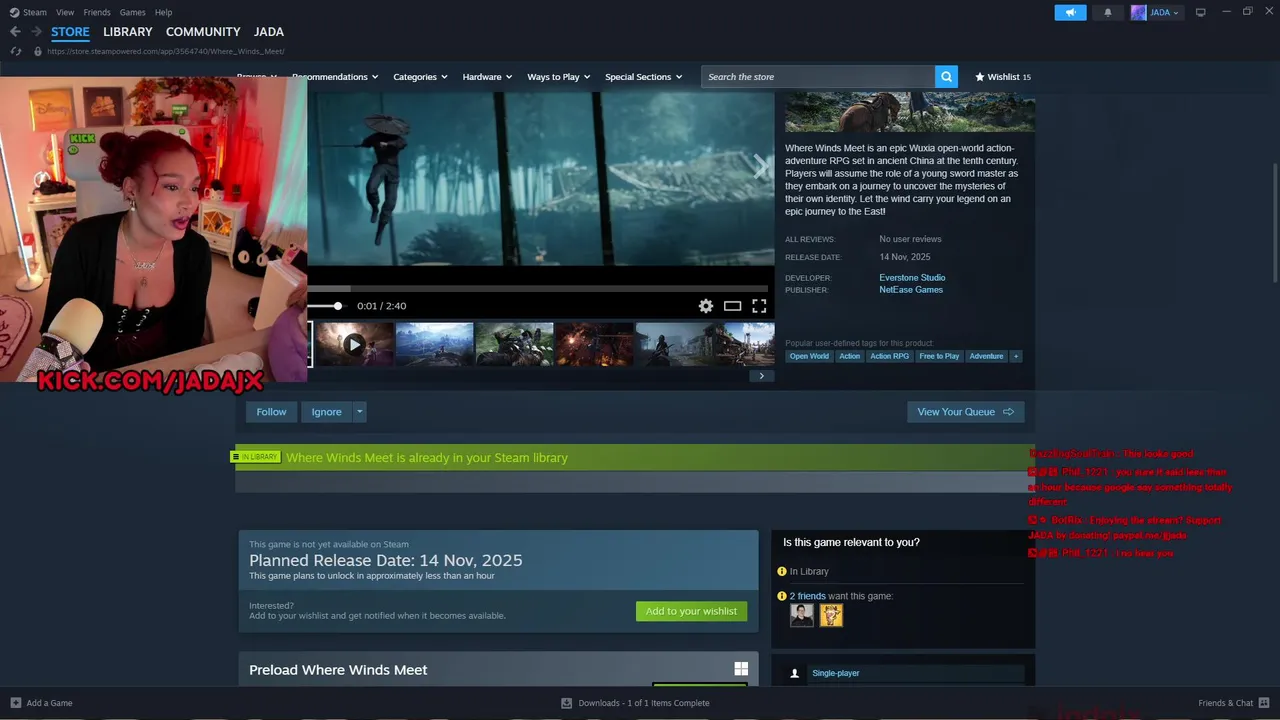Select the horseback rider screenshot thumbnail
Image resolution: width=1280 pixels, height=720 pixels.
514,344
